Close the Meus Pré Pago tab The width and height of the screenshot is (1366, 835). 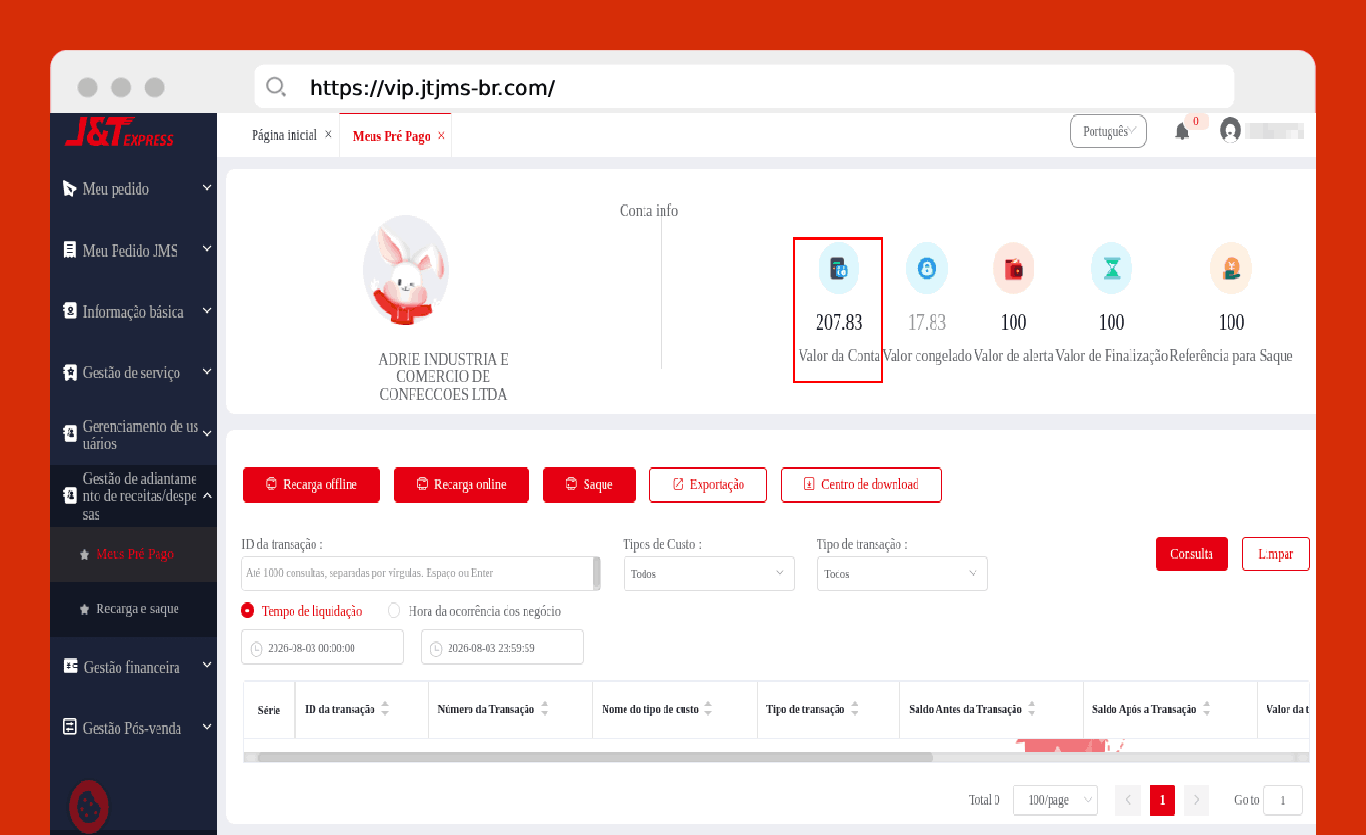[x=441, y=135]
